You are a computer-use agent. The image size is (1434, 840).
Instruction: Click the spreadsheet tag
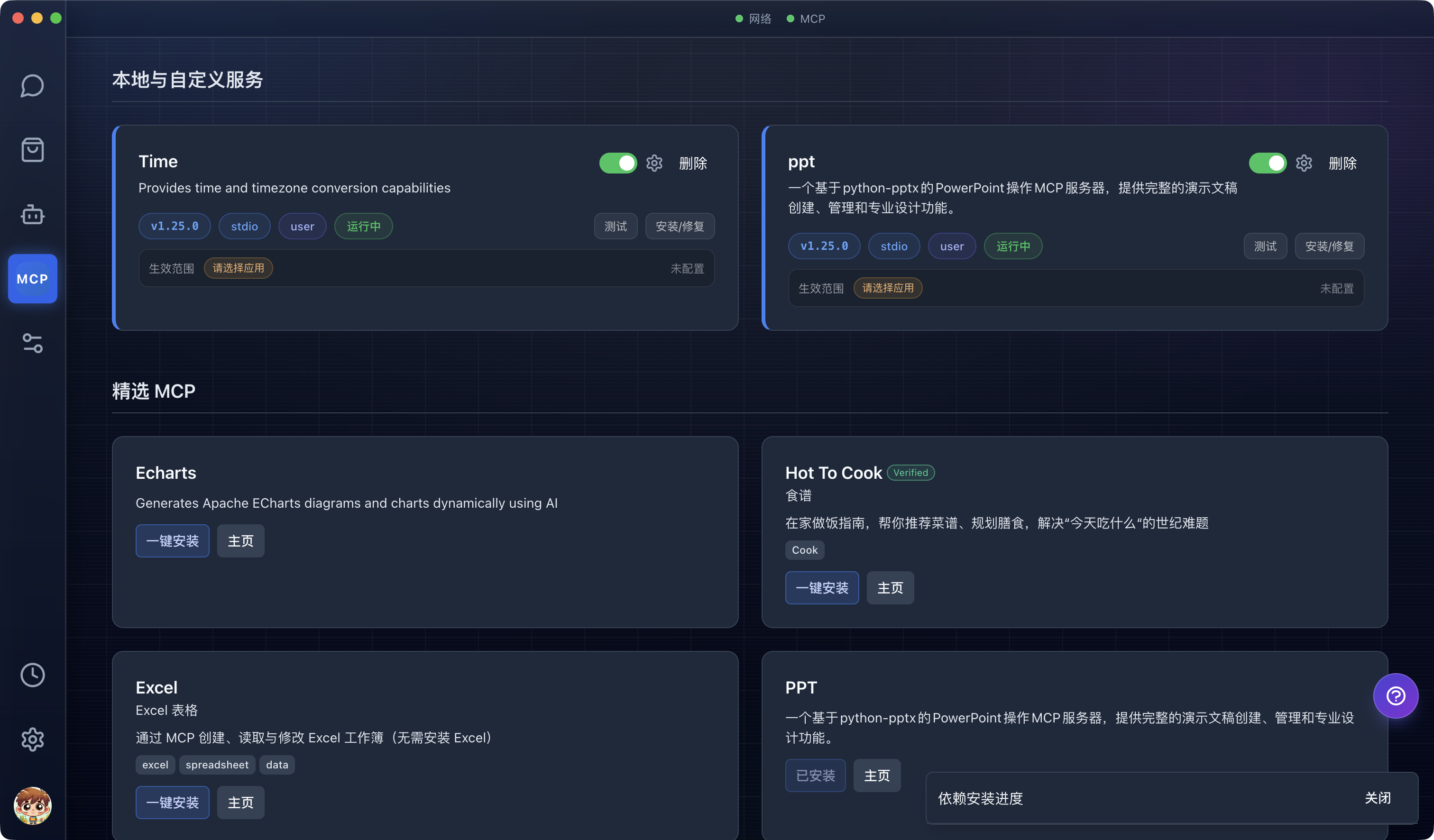click(217, 765)
